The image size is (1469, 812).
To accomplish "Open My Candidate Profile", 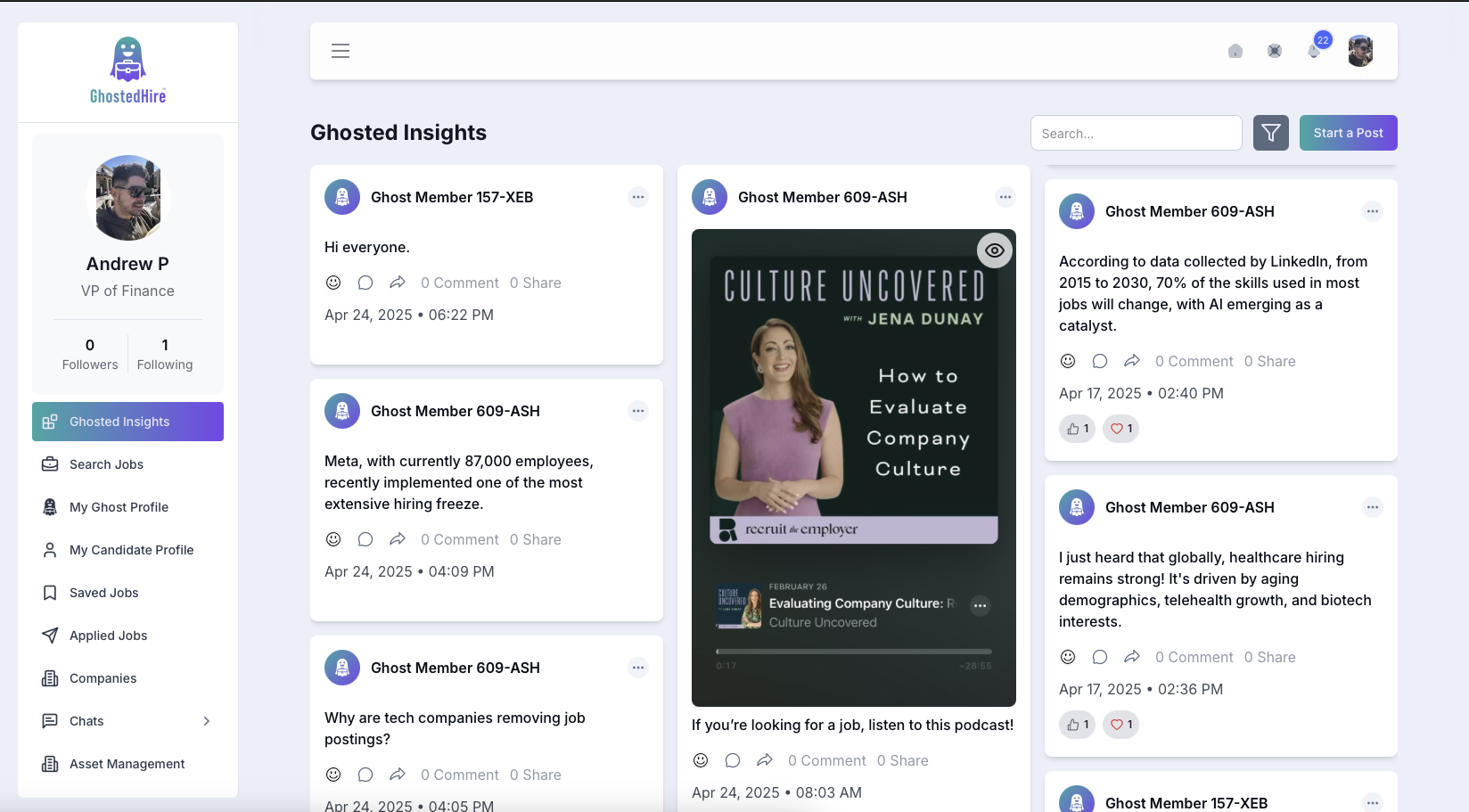I will pos(127,550).
